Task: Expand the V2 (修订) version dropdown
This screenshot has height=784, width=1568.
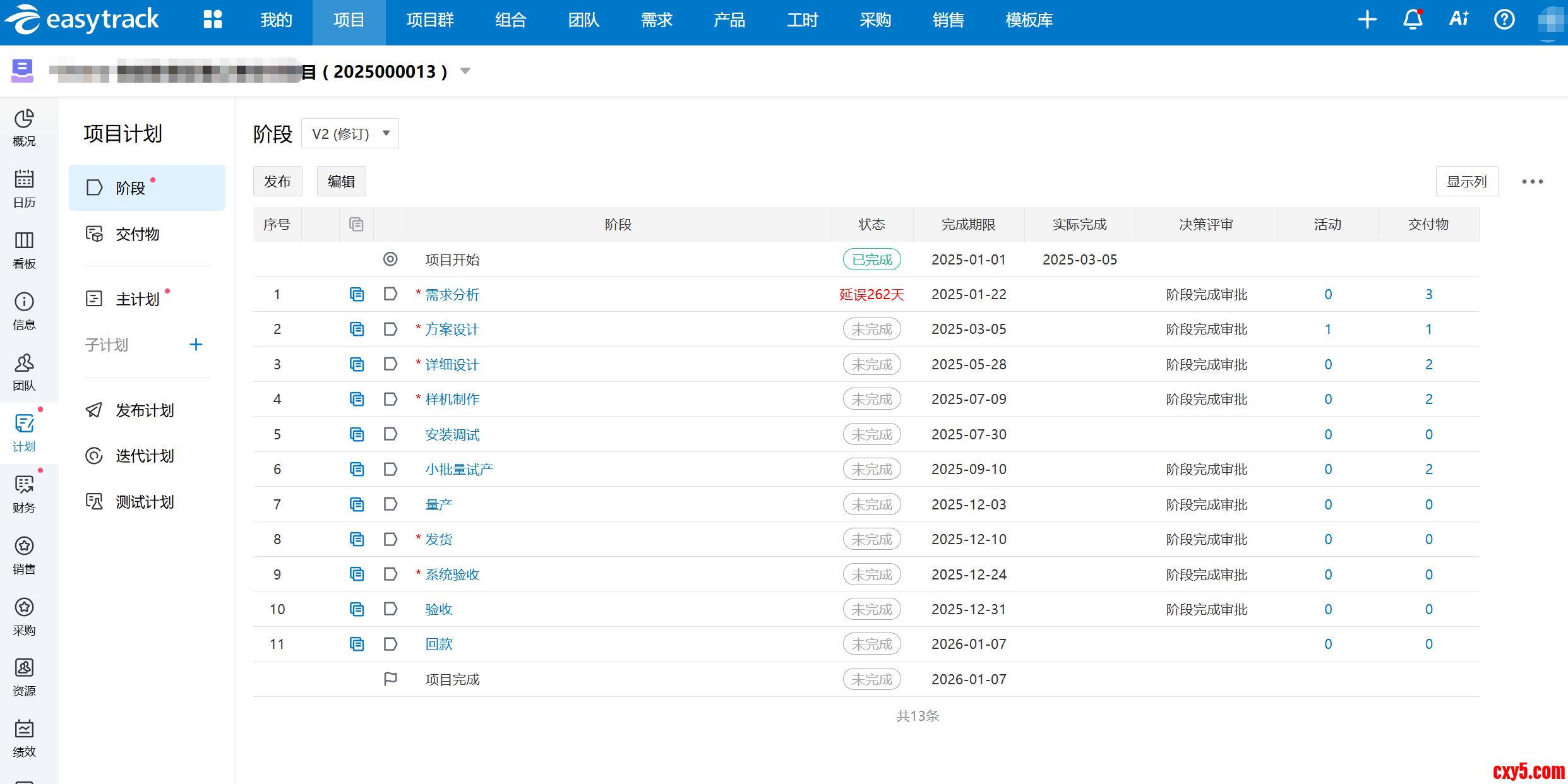Action: (x=350, y=134)
